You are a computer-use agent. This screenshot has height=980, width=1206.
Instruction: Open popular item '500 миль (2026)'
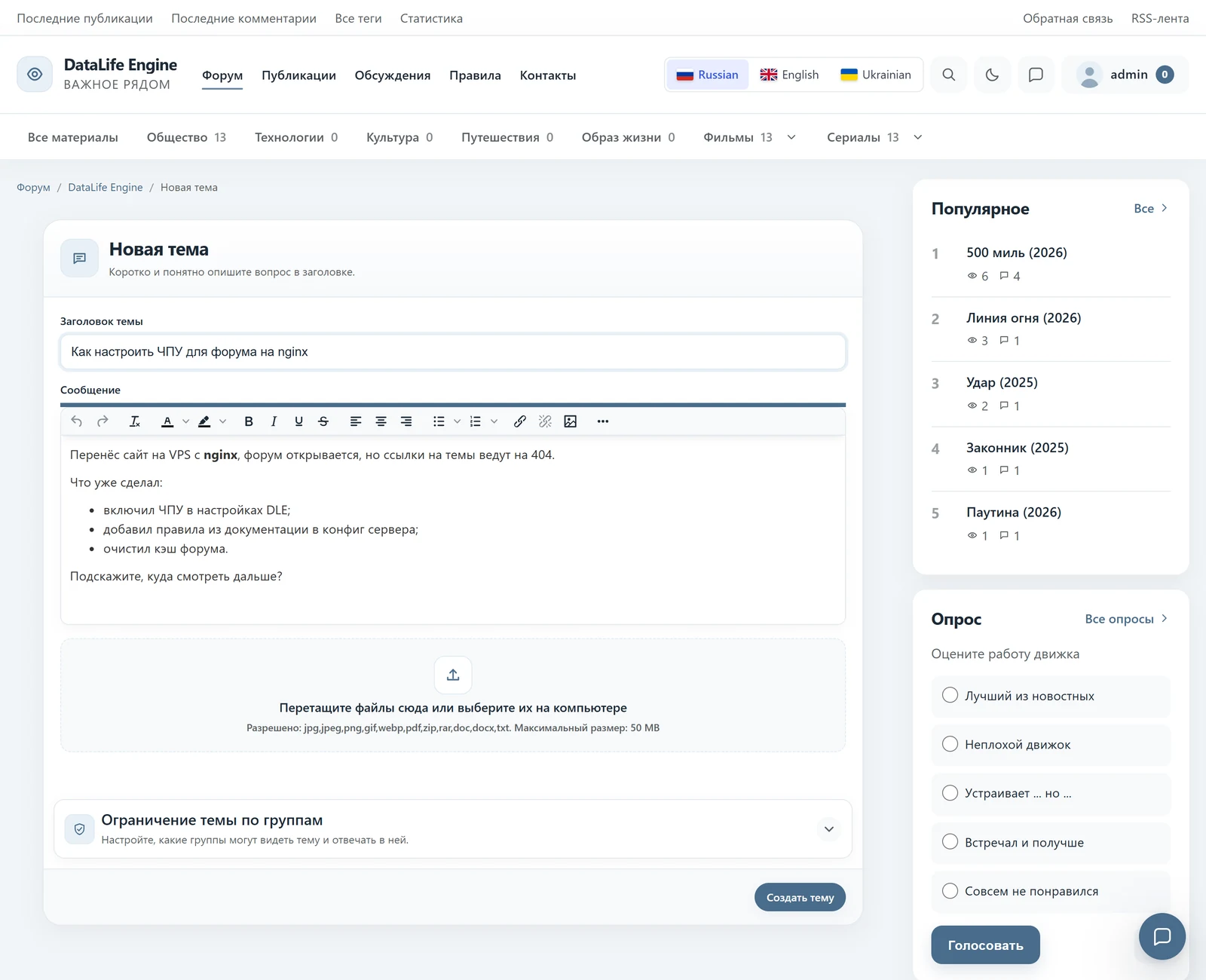point(1017,253)
